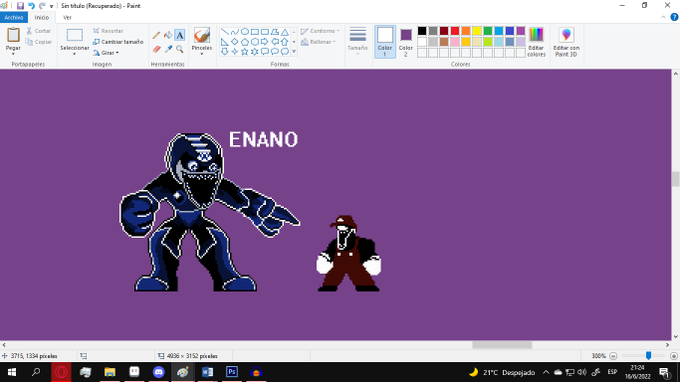Select the Pencil tool
The image size is (680, 382).
(157, 36)
